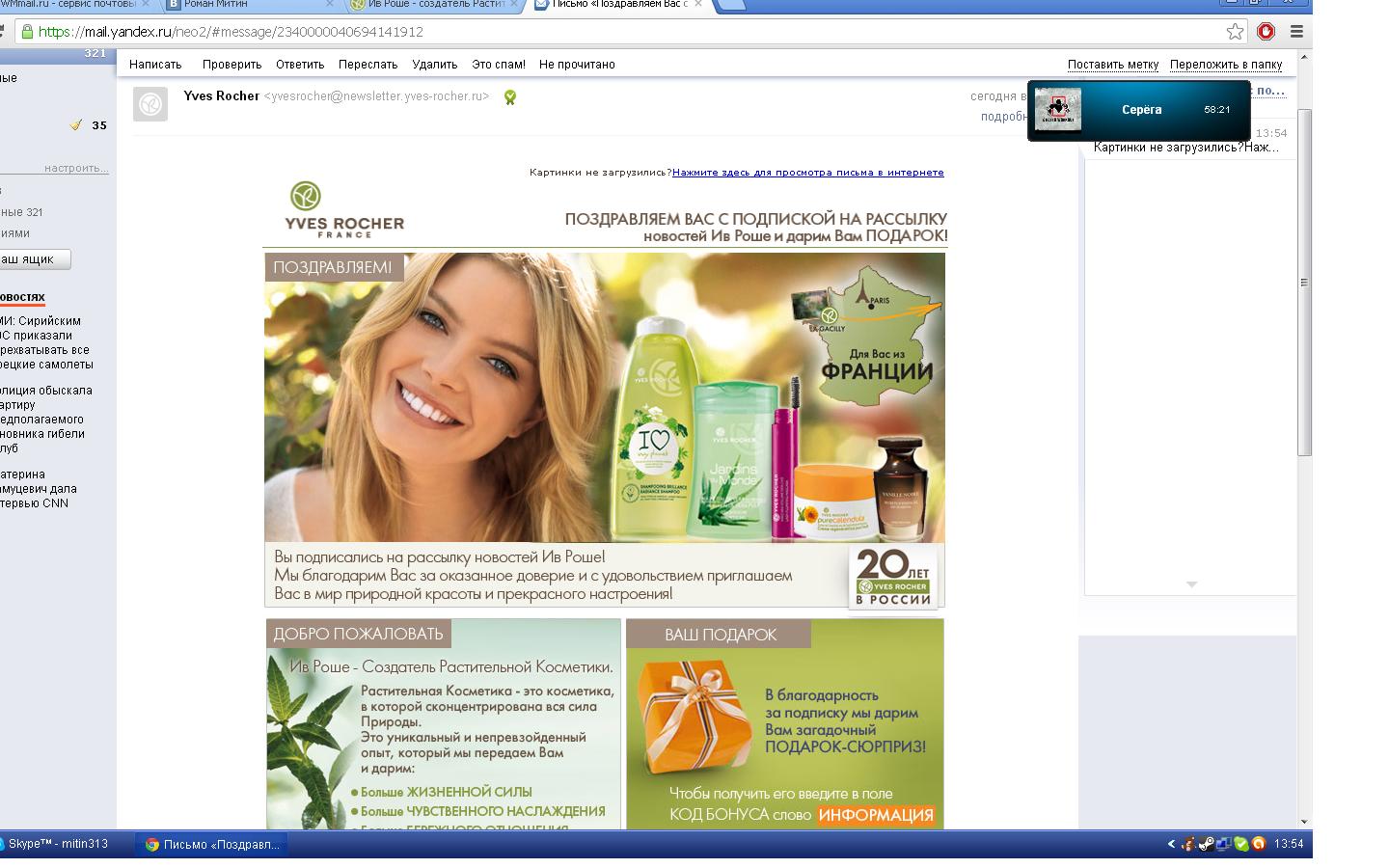Click the orange ИНФОРМАЦИЯ bonus code word
Viewport: 1389px width, 868px height.
pyautogui.click(x=877, y=816)
